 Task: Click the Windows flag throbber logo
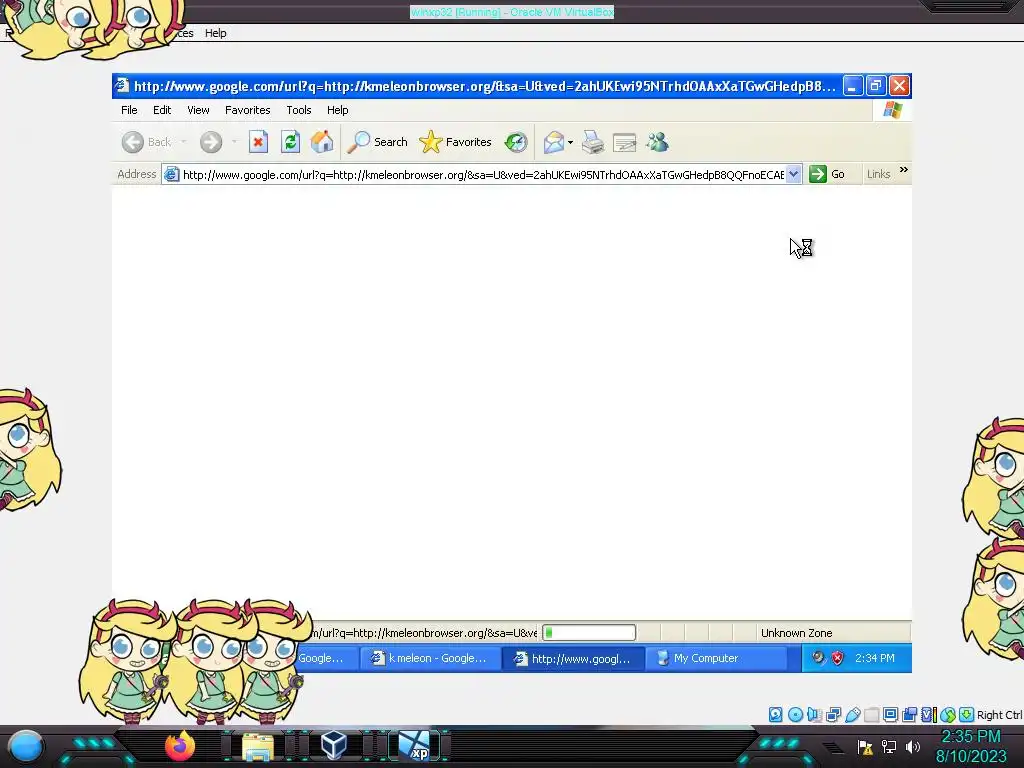tap(893, 110)
